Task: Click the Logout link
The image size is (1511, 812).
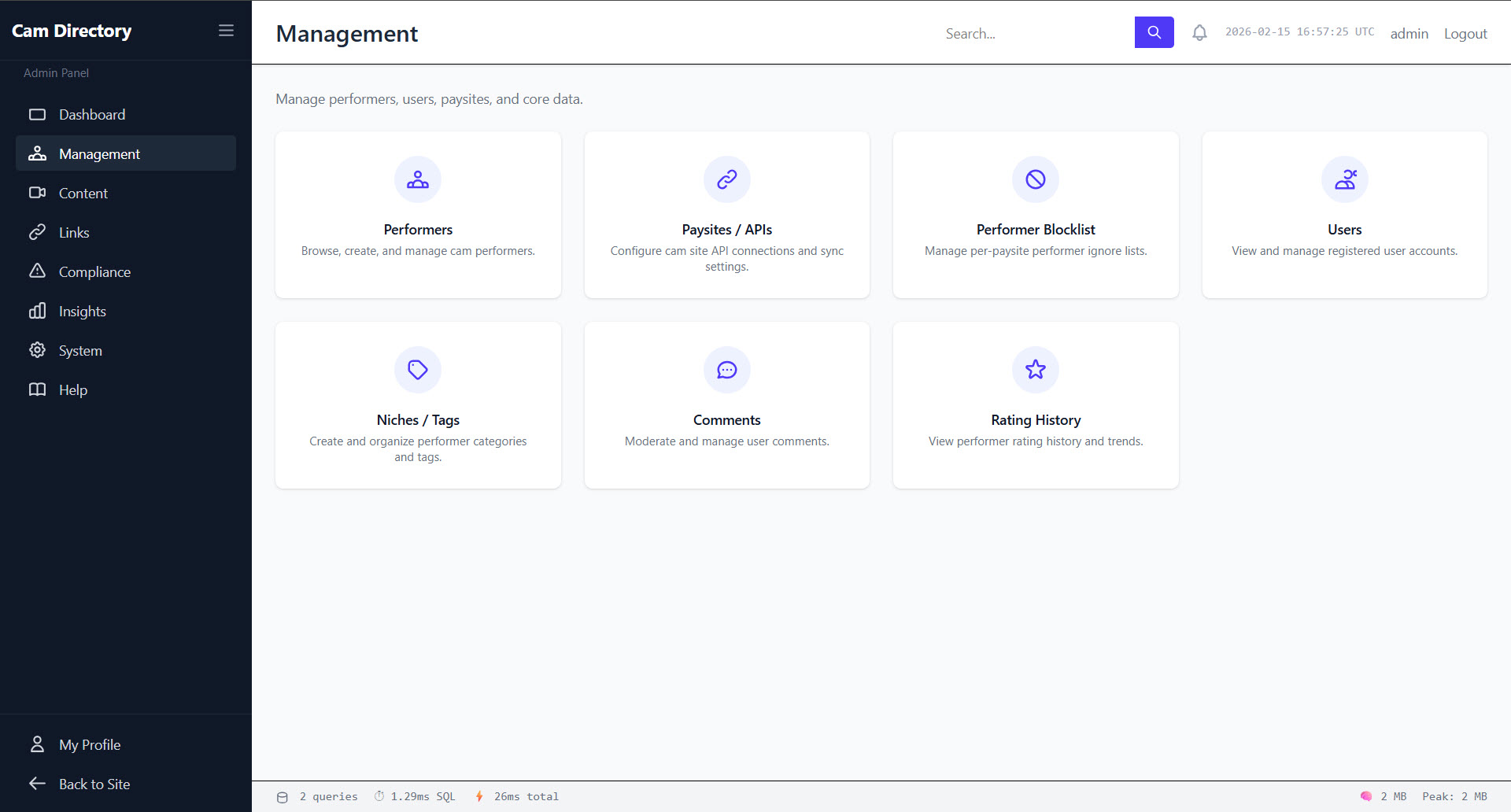Action: click(1465, 34)
